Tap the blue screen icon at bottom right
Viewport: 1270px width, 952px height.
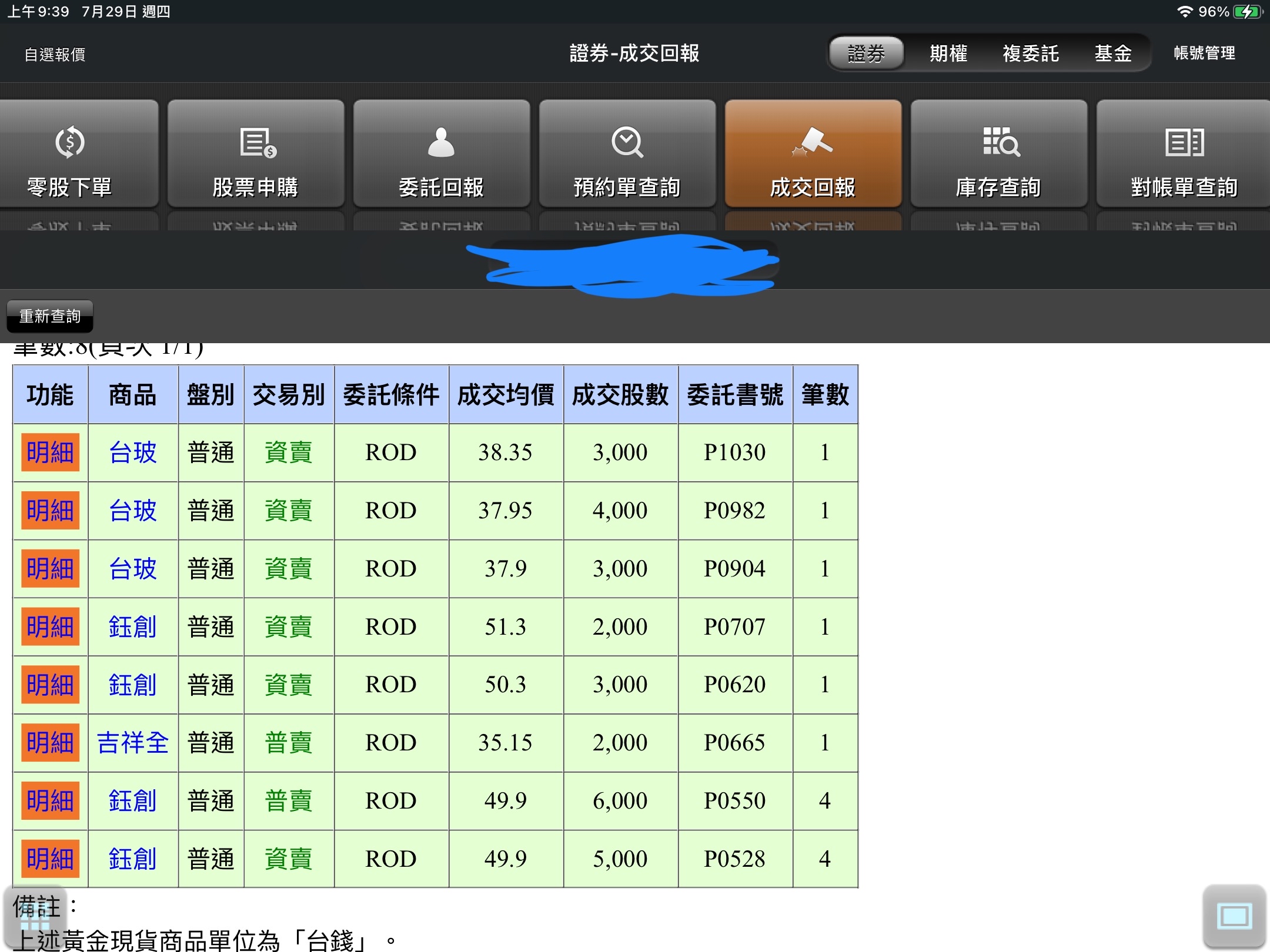point(1234,916)
